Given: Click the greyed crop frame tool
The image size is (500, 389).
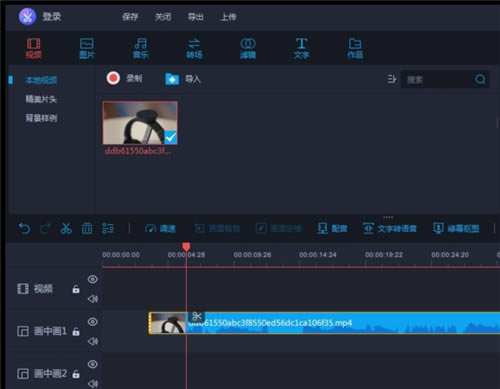Looking at the screenshot, I should [x=217, y=229].
